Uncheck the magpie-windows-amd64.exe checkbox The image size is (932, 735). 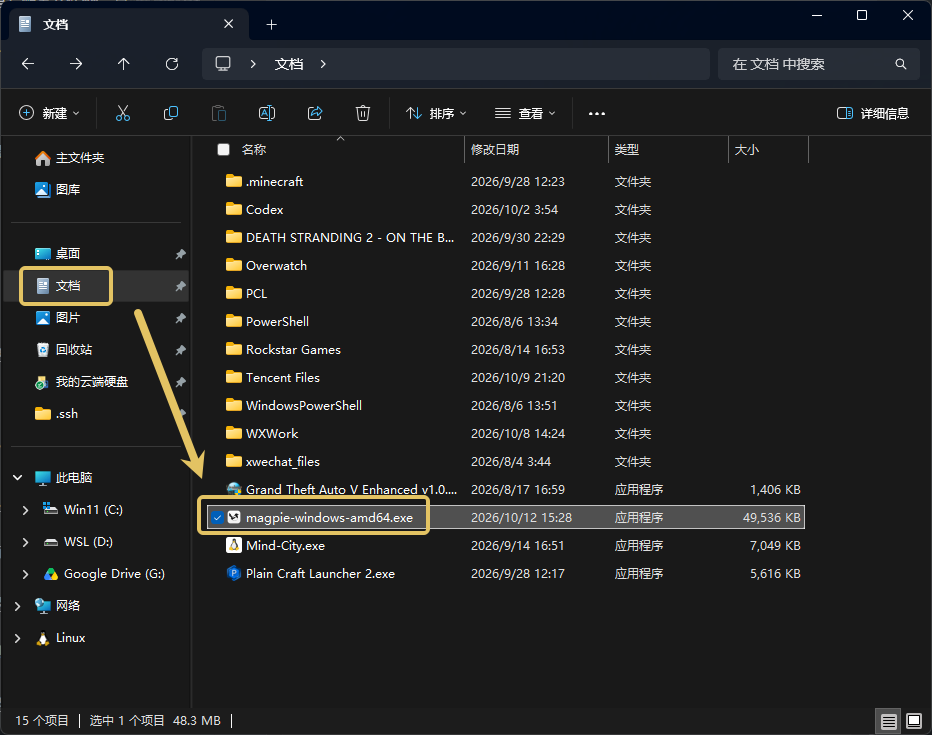click(x=218, y=518)
